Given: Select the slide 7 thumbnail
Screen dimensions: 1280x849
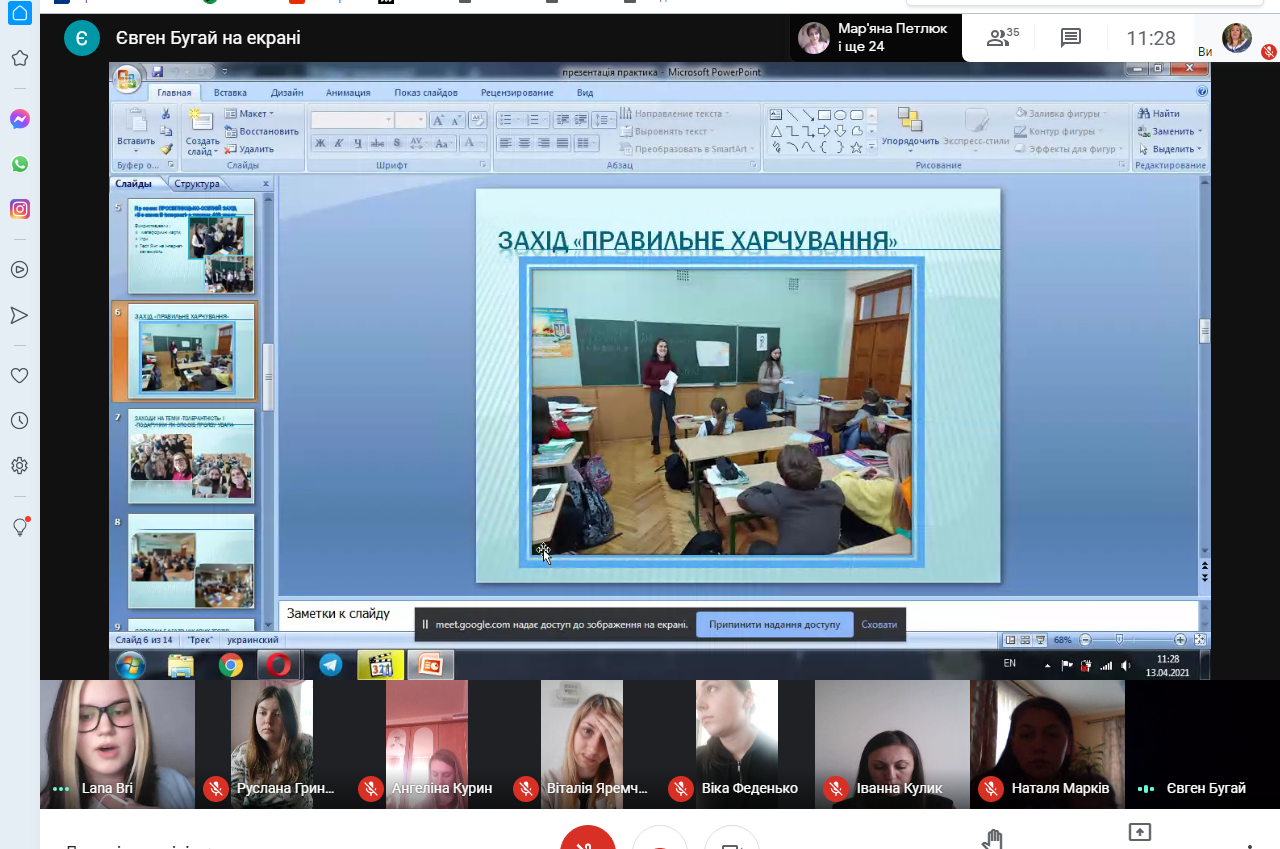Looking at the screenshot, I should click(191, 456).
